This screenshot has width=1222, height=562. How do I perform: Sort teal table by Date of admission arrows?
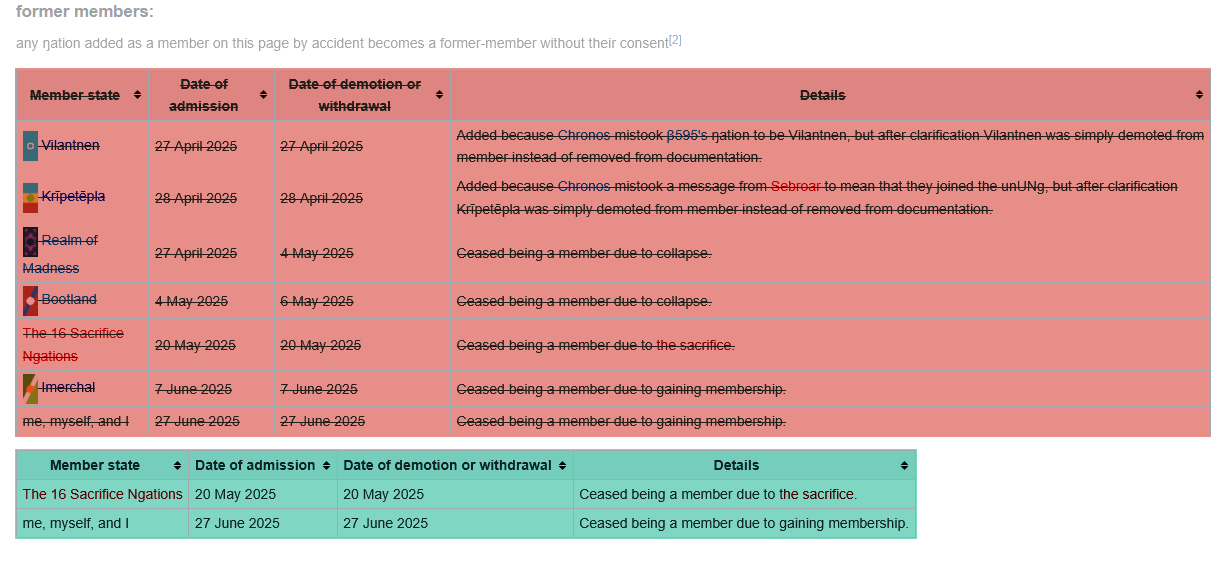(326, 466)
